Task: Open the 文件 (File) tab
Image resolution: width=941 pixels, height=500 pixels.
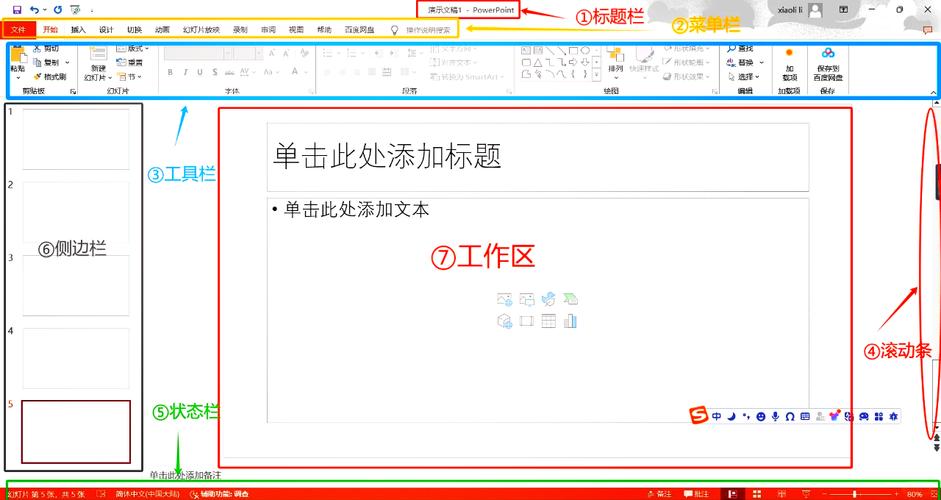Action: click(x=19, y=29)
